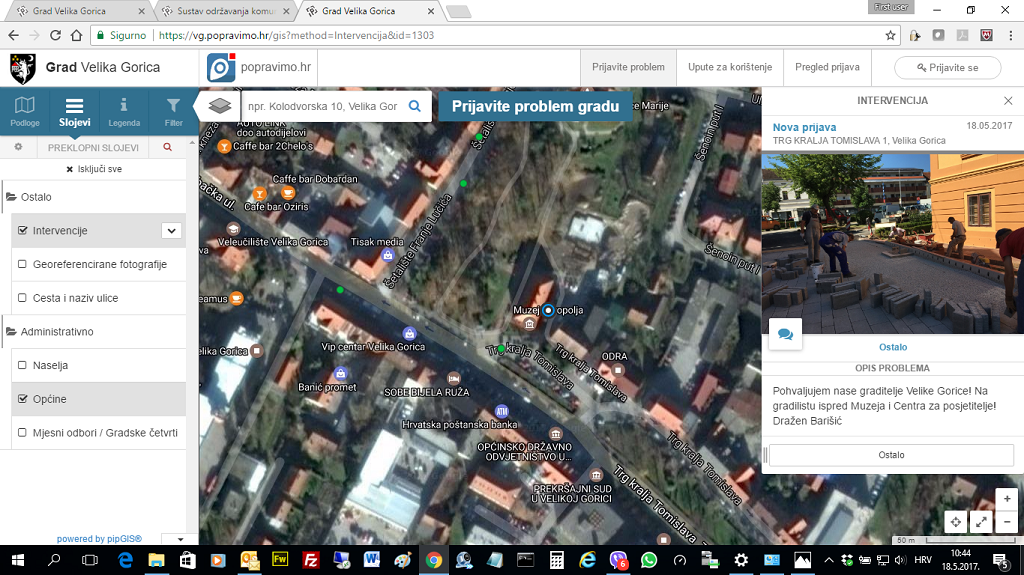This screenshot has width=1024, height=575.
Task: Zoom in on the map
Action: click(x=1006, y=499)
